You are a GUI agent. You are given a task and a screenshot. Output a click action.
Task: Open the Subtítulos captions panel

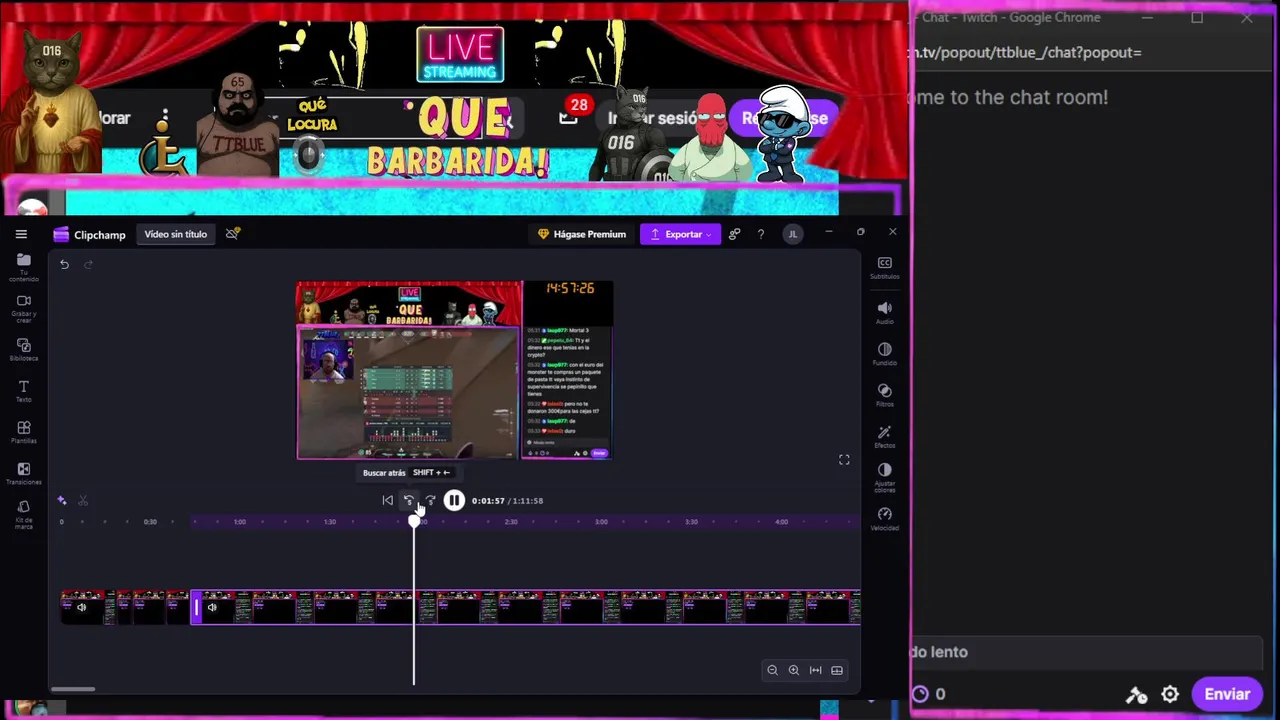[884, 268]
